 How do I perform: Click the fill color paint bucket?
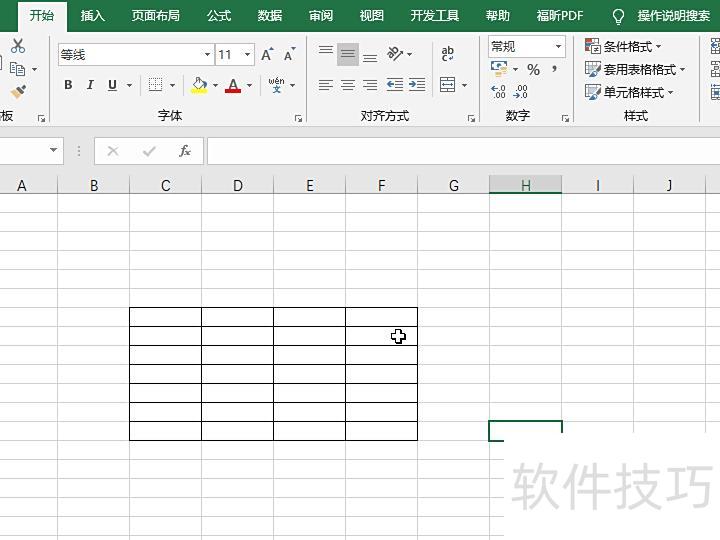tap(199, 85)
